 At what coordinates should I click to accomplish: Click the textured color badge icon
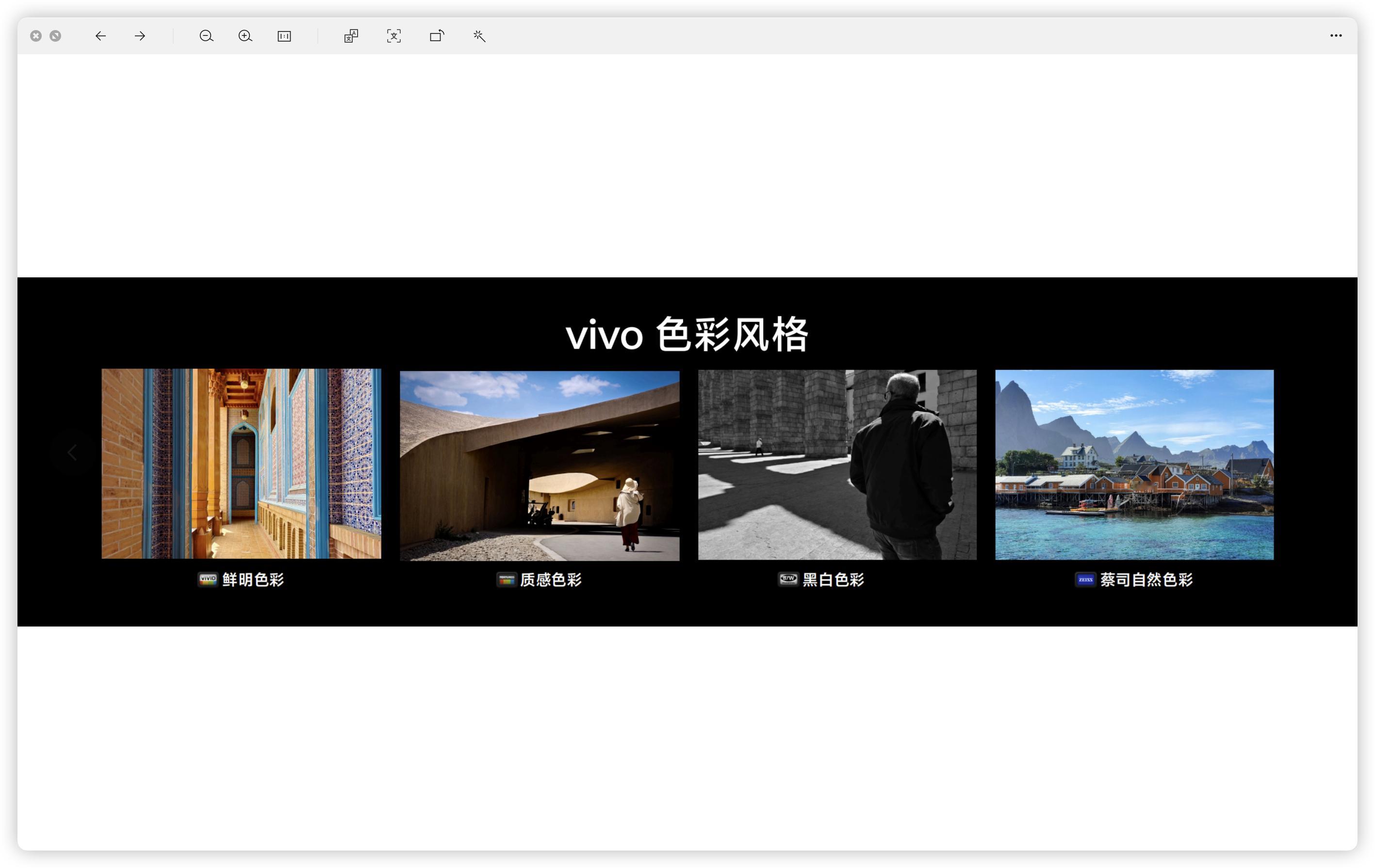507,579
